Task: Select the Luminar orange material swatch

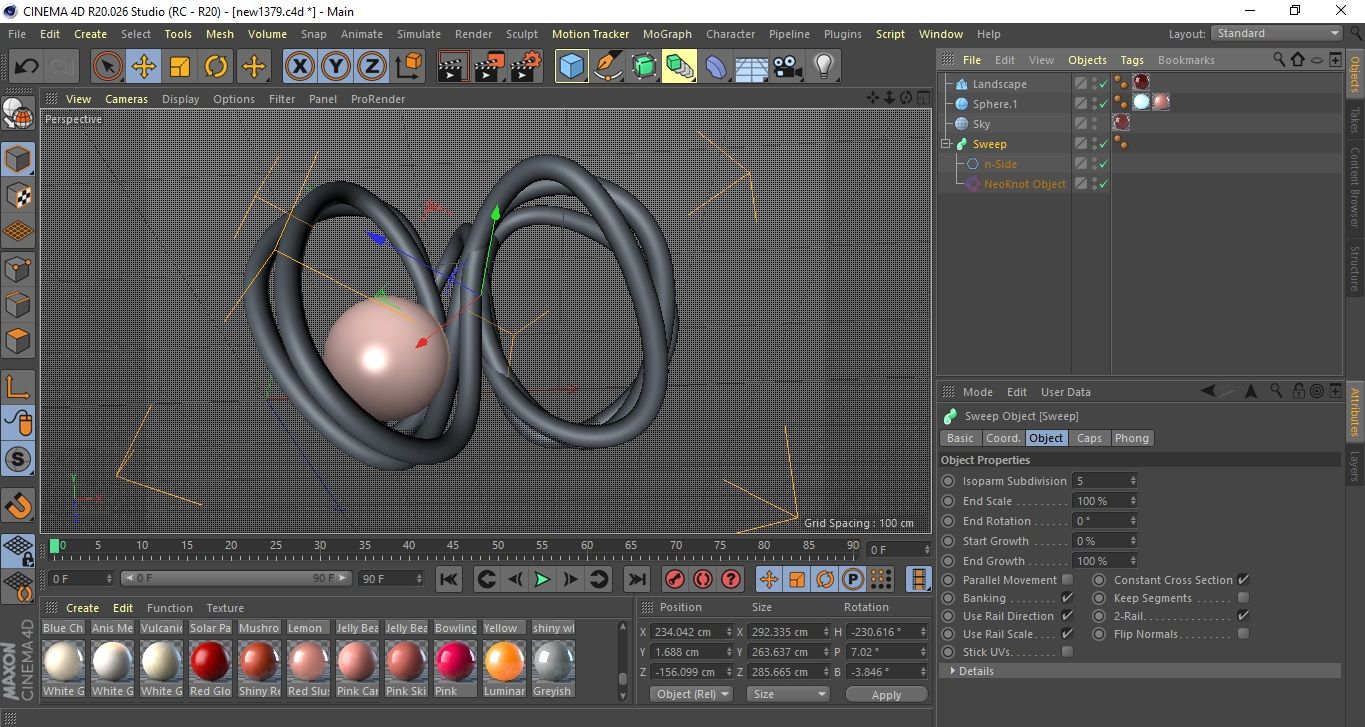Action: [x=504, y=661]
